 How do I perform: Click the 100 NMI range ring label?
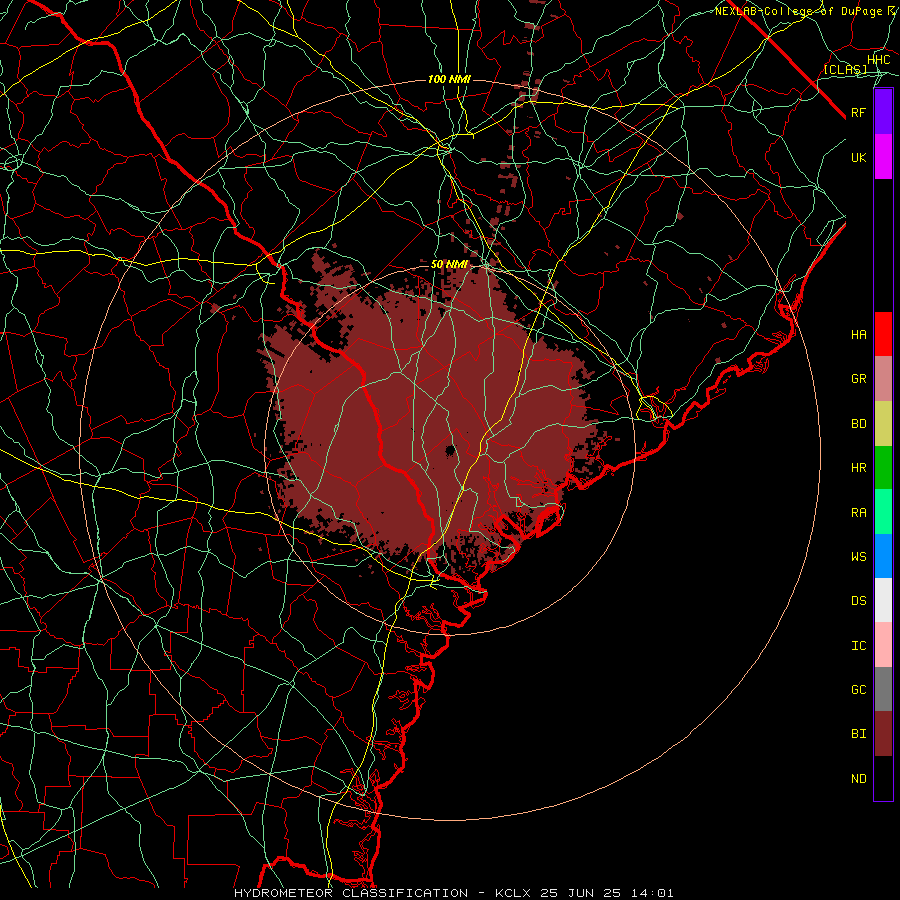point(449,79)
